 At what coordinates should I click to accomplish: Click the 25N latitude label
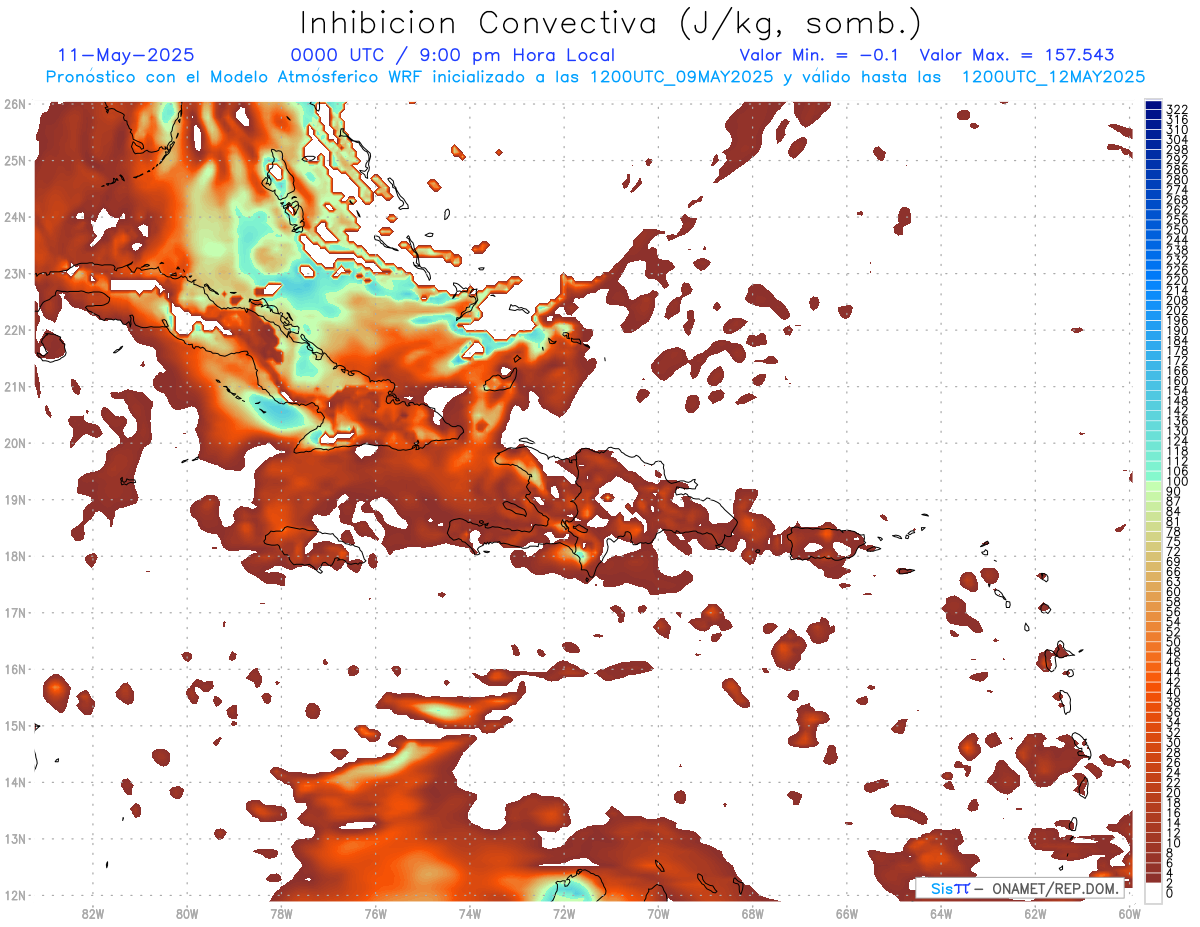tap(16, 160)
